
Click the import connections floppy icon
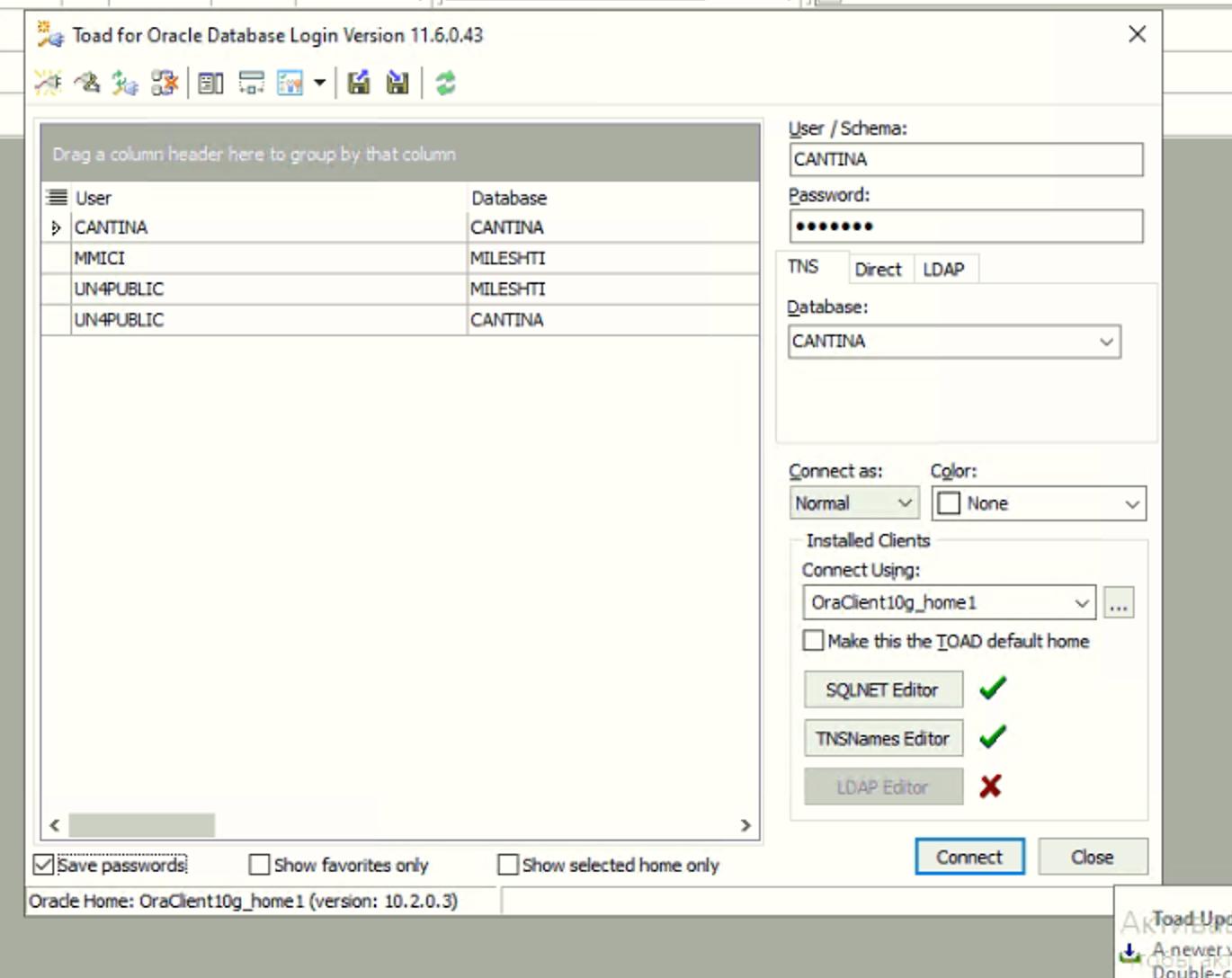(397, 84)
